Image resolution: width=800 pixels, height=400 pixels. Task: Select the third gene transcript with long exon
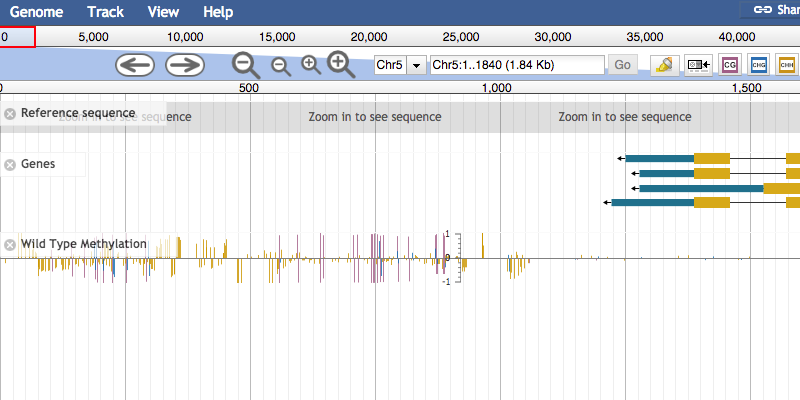[x=715, y=188]
